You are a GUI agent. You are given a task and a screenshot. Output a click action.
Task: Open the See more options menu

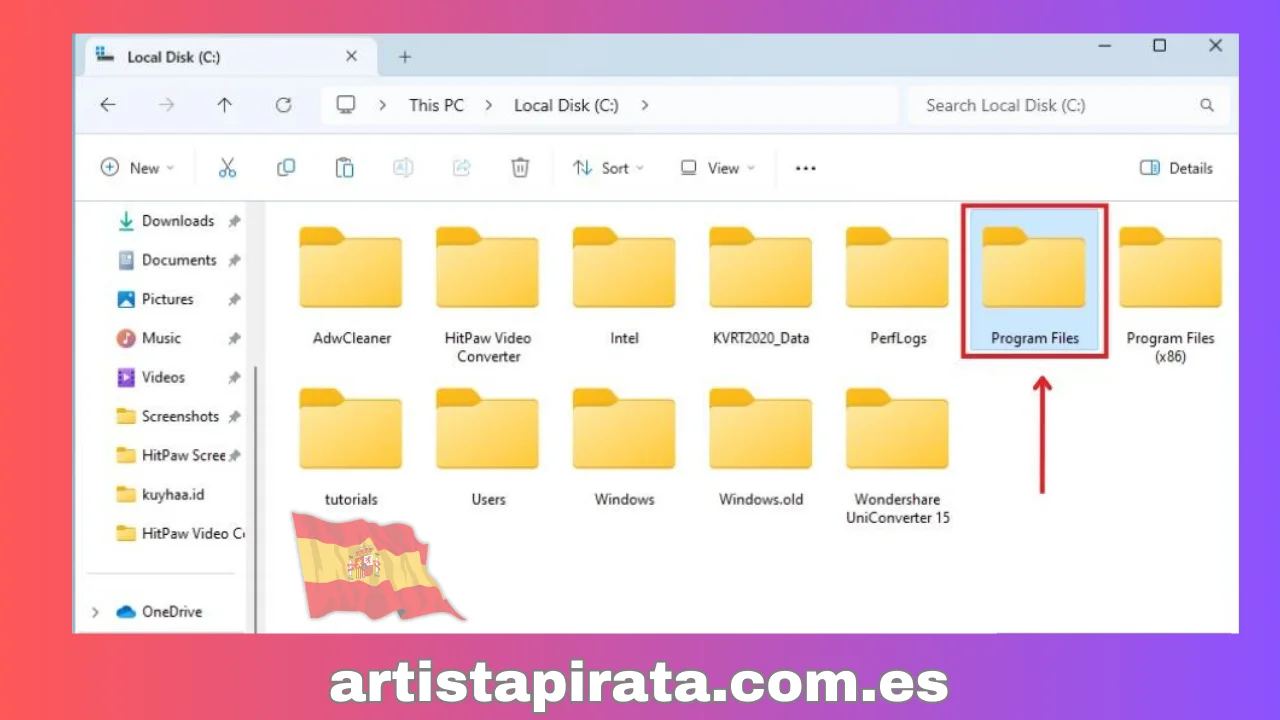coord(805,168)
